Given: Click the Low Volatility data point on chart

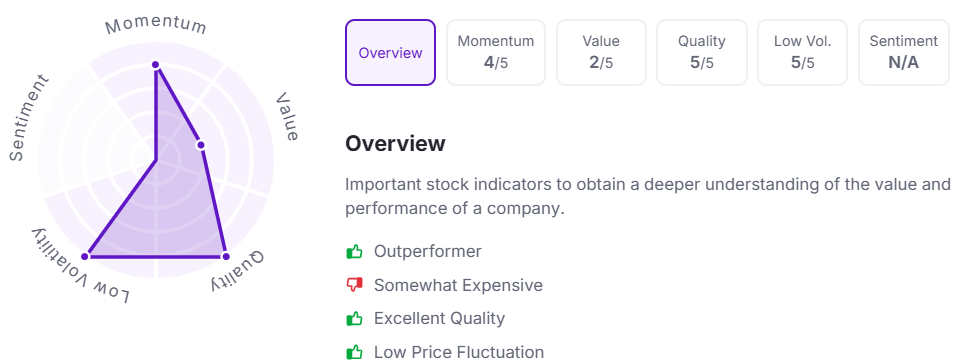Looking at the screenshot, I should [x=87, y=256].
